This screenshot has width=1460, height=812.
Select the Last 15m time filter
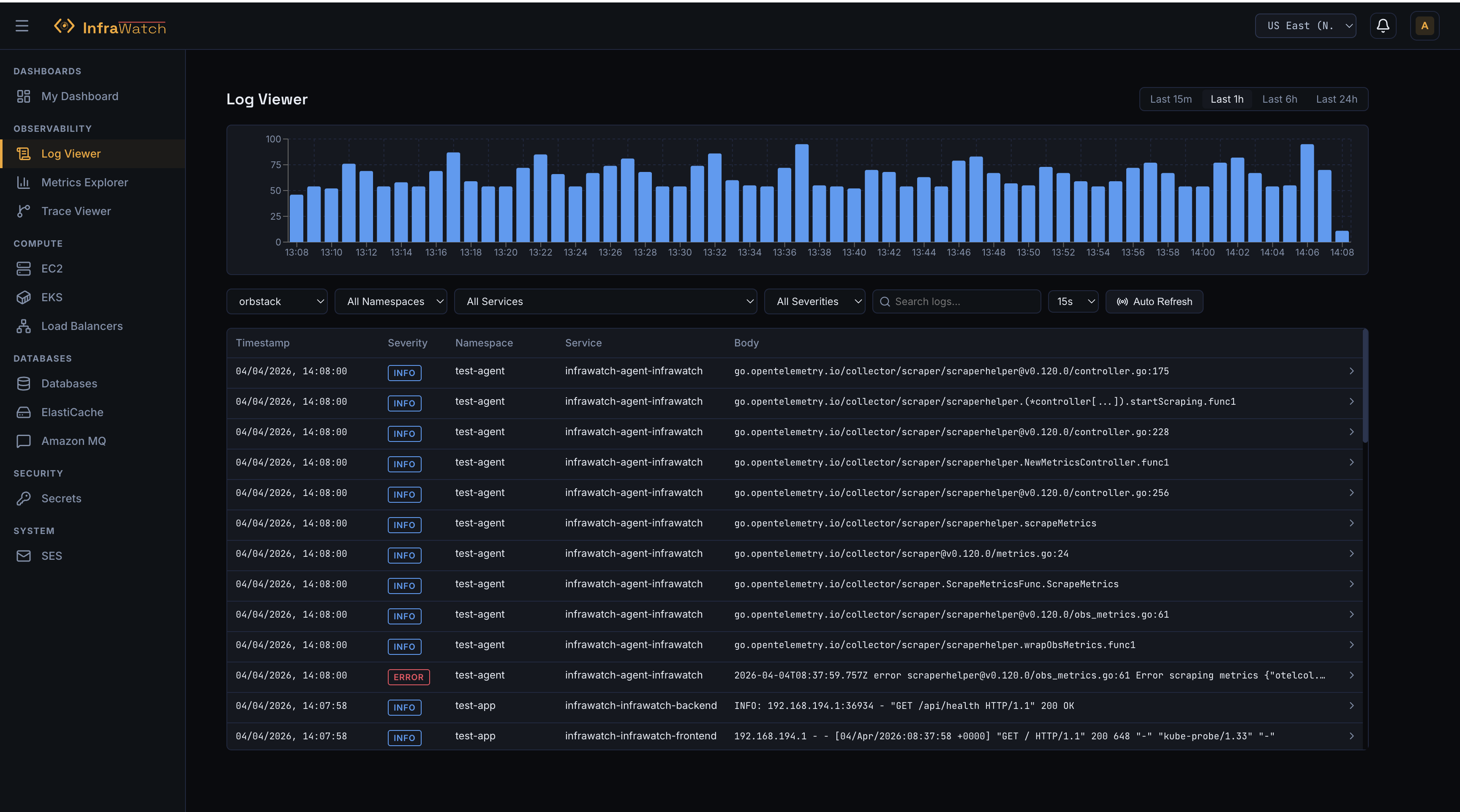tap(1171, 98)
